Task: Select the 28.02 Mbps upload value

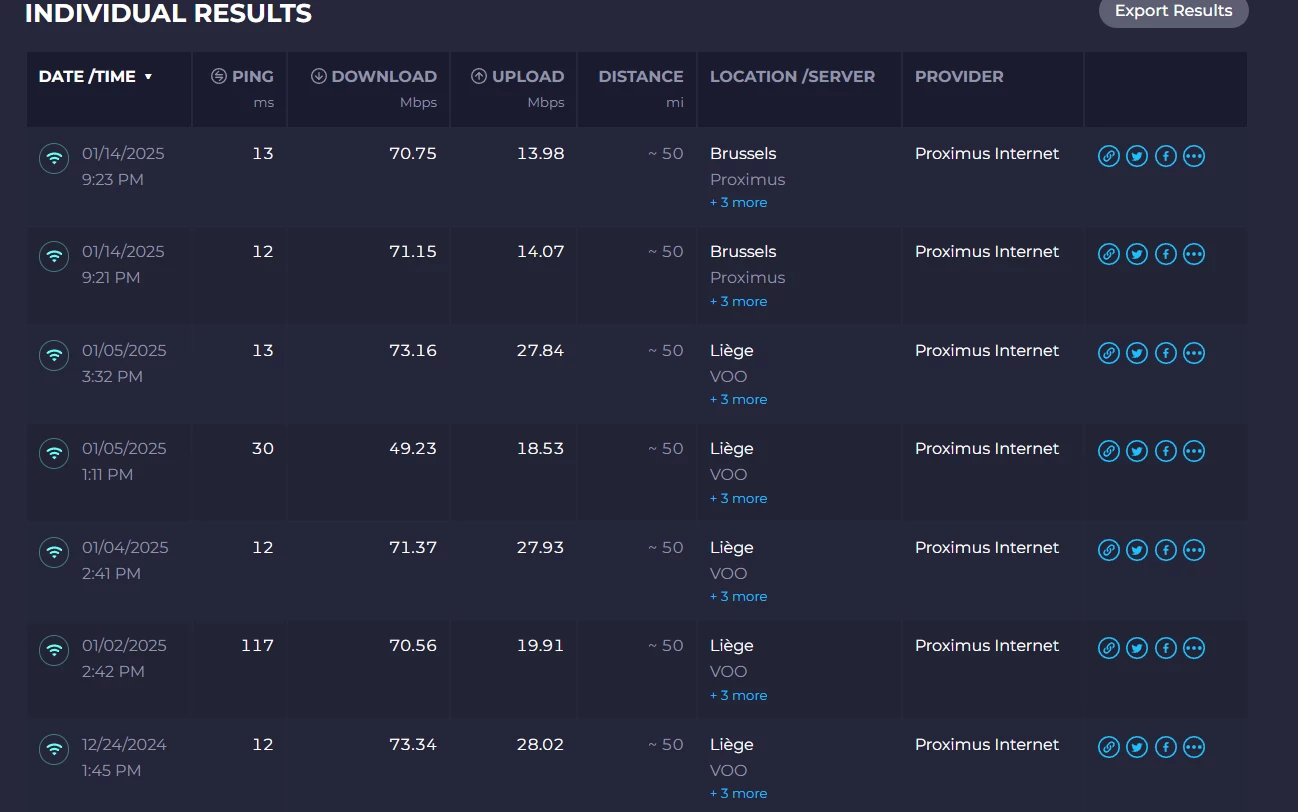Action: (540, 744)
